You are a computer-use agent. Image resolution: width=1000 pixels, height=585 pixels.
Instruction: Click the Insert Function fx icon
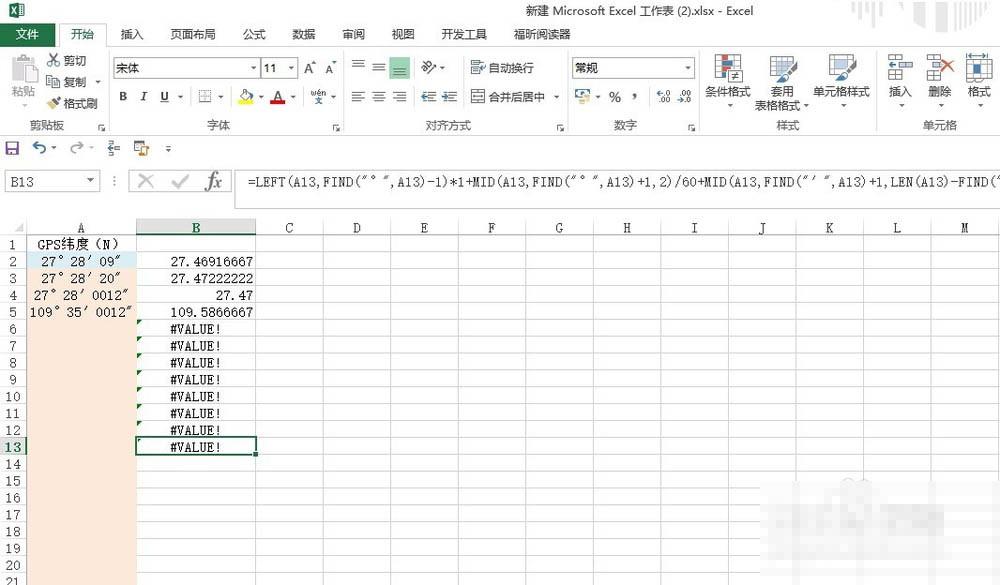coord(213,181)
